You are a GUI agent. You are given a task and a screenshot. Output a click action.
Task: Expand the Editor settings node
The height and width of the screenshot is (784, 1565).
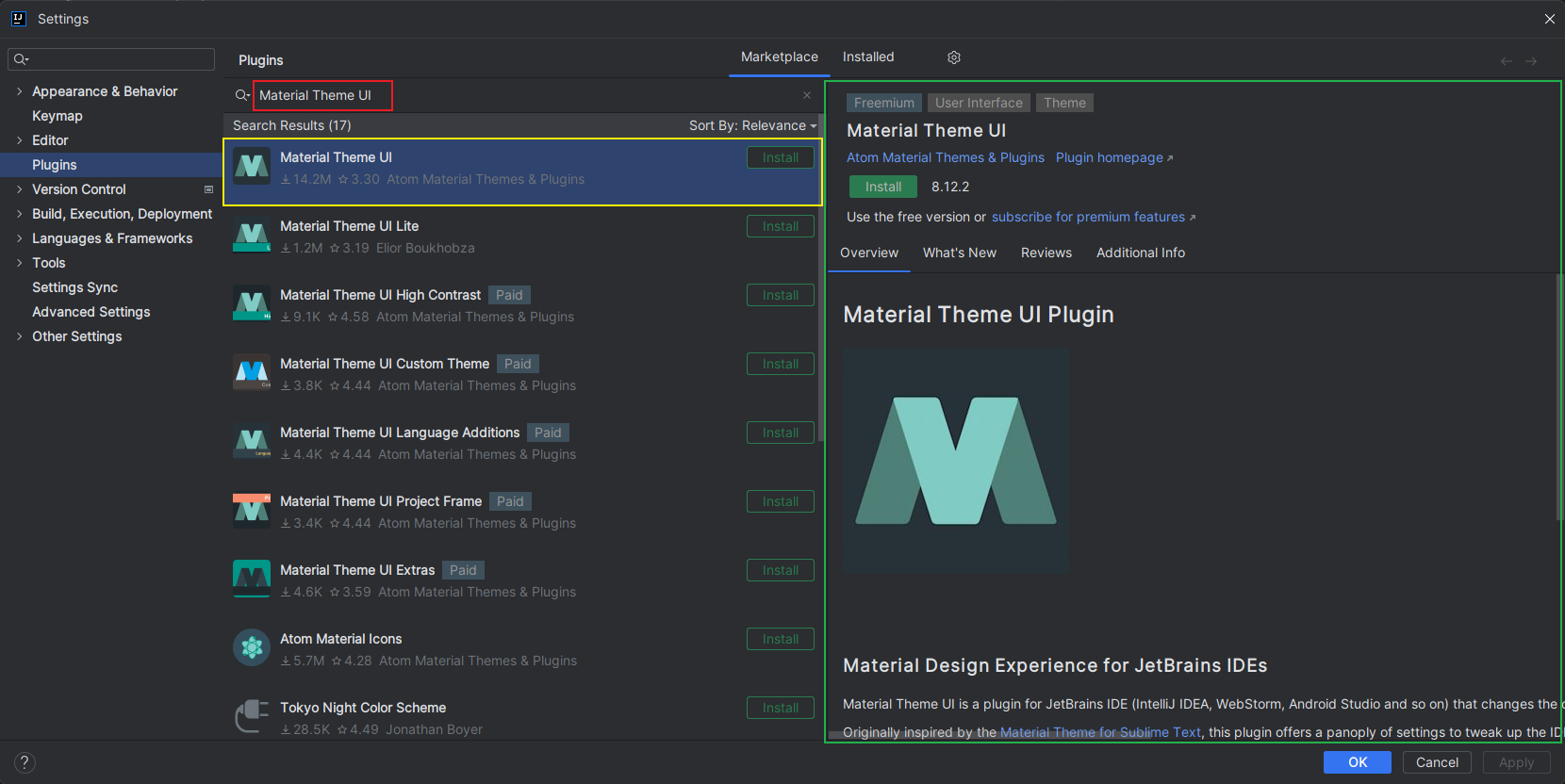(19, 140)
